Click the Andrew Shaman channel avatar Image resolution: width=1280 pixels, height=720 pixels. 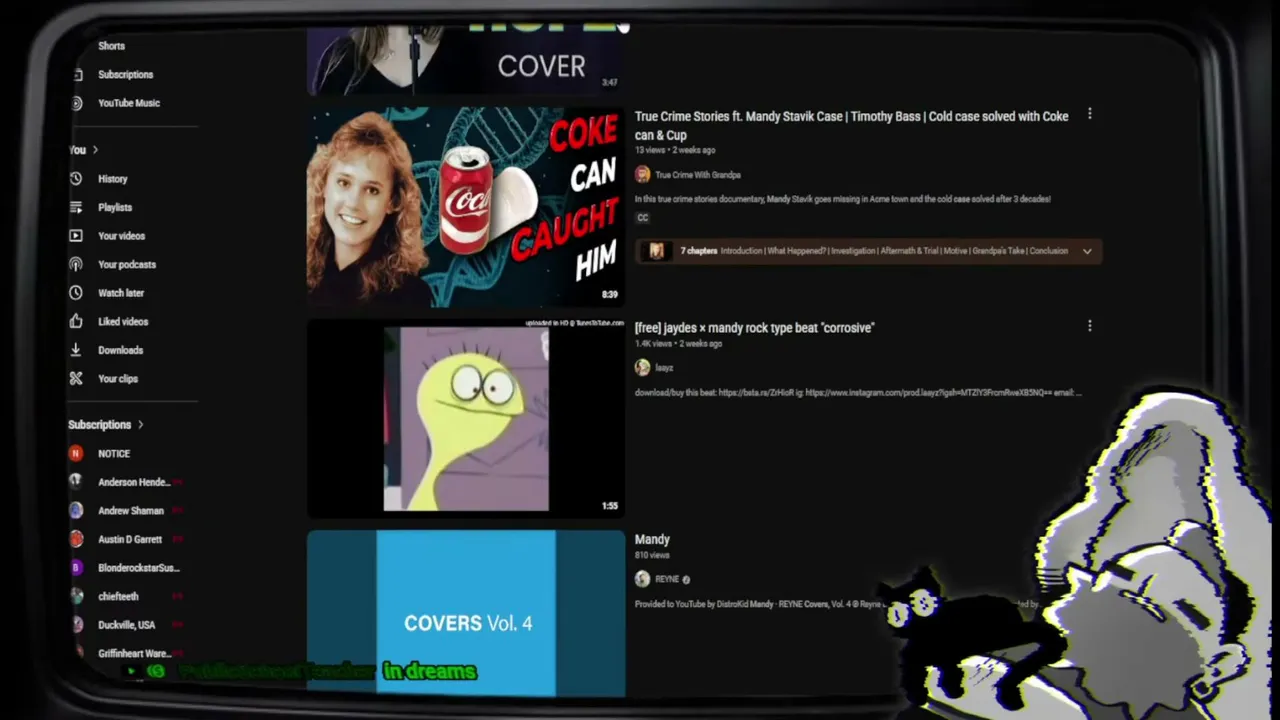(x=76, y=510)
